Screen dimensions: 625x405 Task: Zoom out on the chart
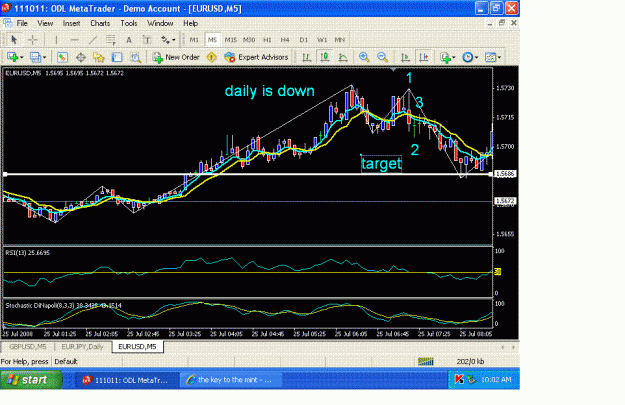[382, 57]
